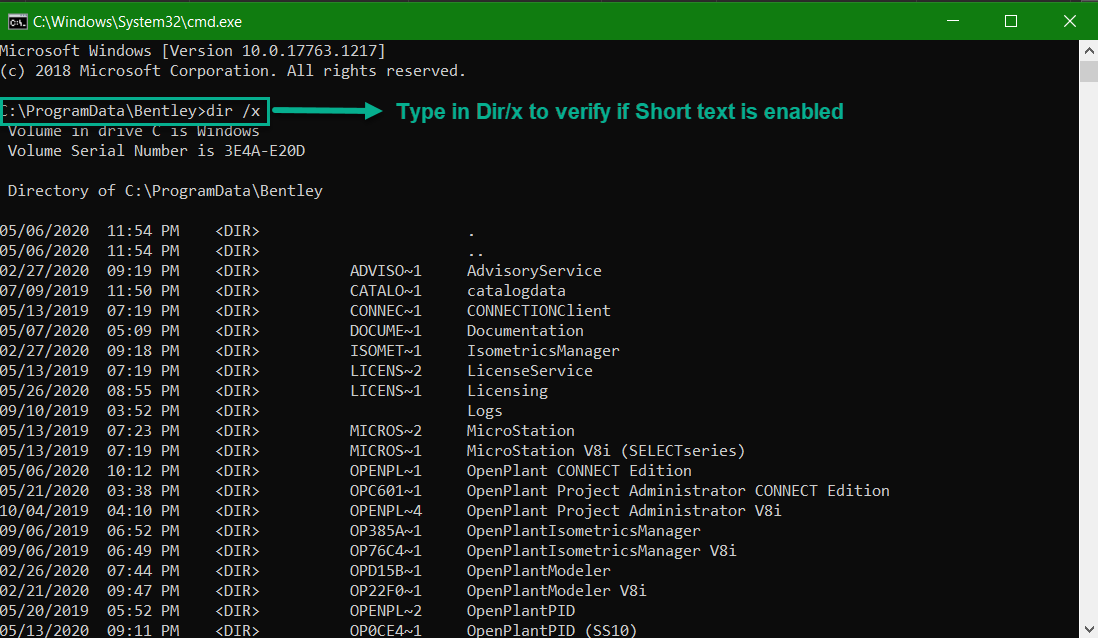This screenshot has width=1098, height=638.
Task: Click the vertical scrollbar thumb
Action: click(x=1088, y=71)
